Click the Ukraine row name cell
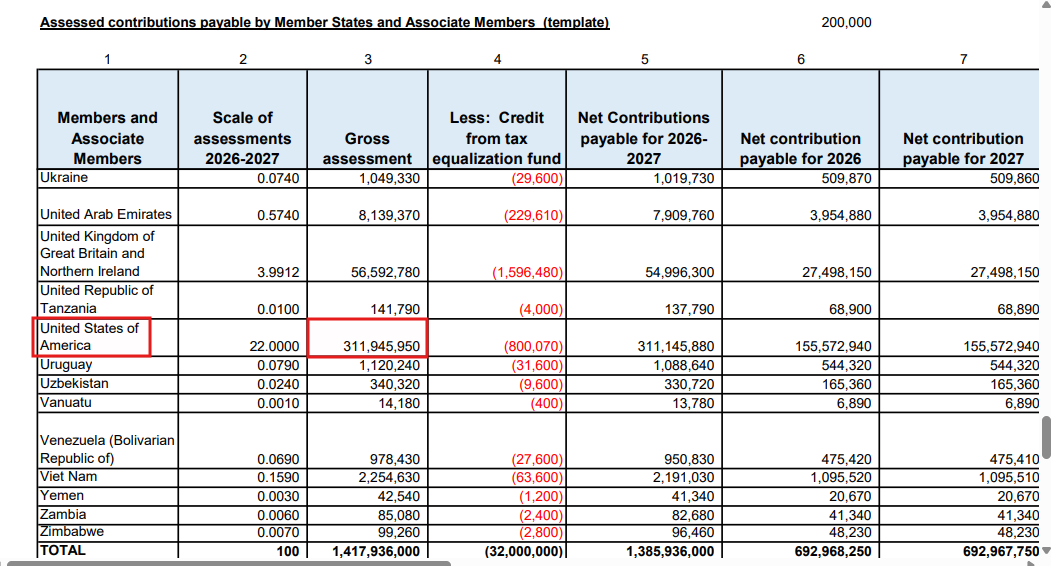Viewport: 1051px width, 566px height. coord(107,178)
